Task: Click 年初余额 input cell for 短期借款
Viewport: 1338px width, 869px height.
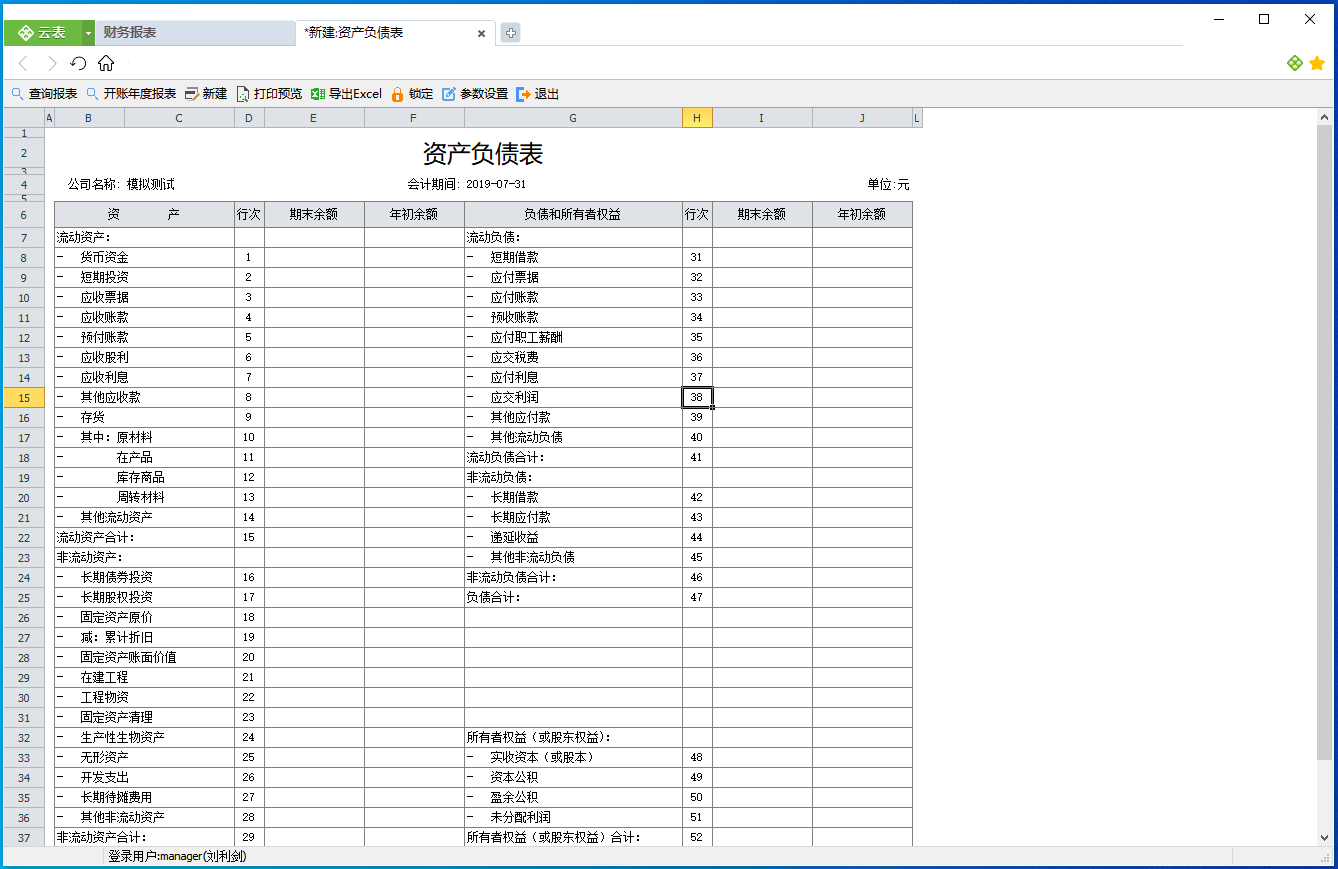Action: coord(862,258)
